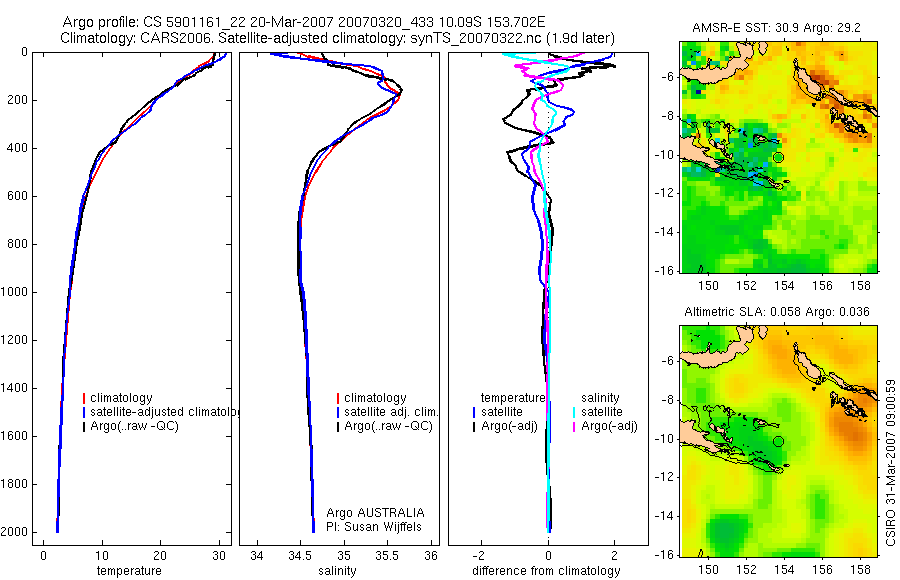
Task: Click the -16 latitude tick on SST map
Action: coord(665,270)
